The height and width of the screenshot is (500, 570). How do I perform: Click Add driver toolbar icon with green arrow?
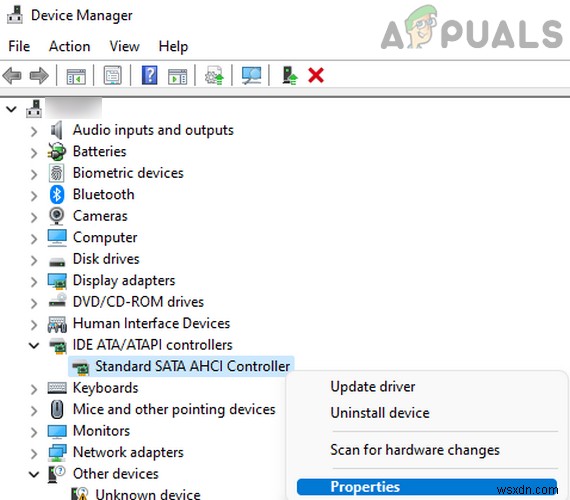tap(290, 75)
